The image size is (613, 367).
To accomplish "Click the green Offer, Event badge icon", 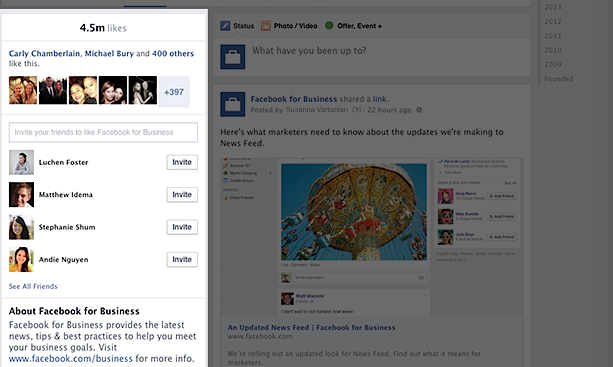I will point(329,25).
